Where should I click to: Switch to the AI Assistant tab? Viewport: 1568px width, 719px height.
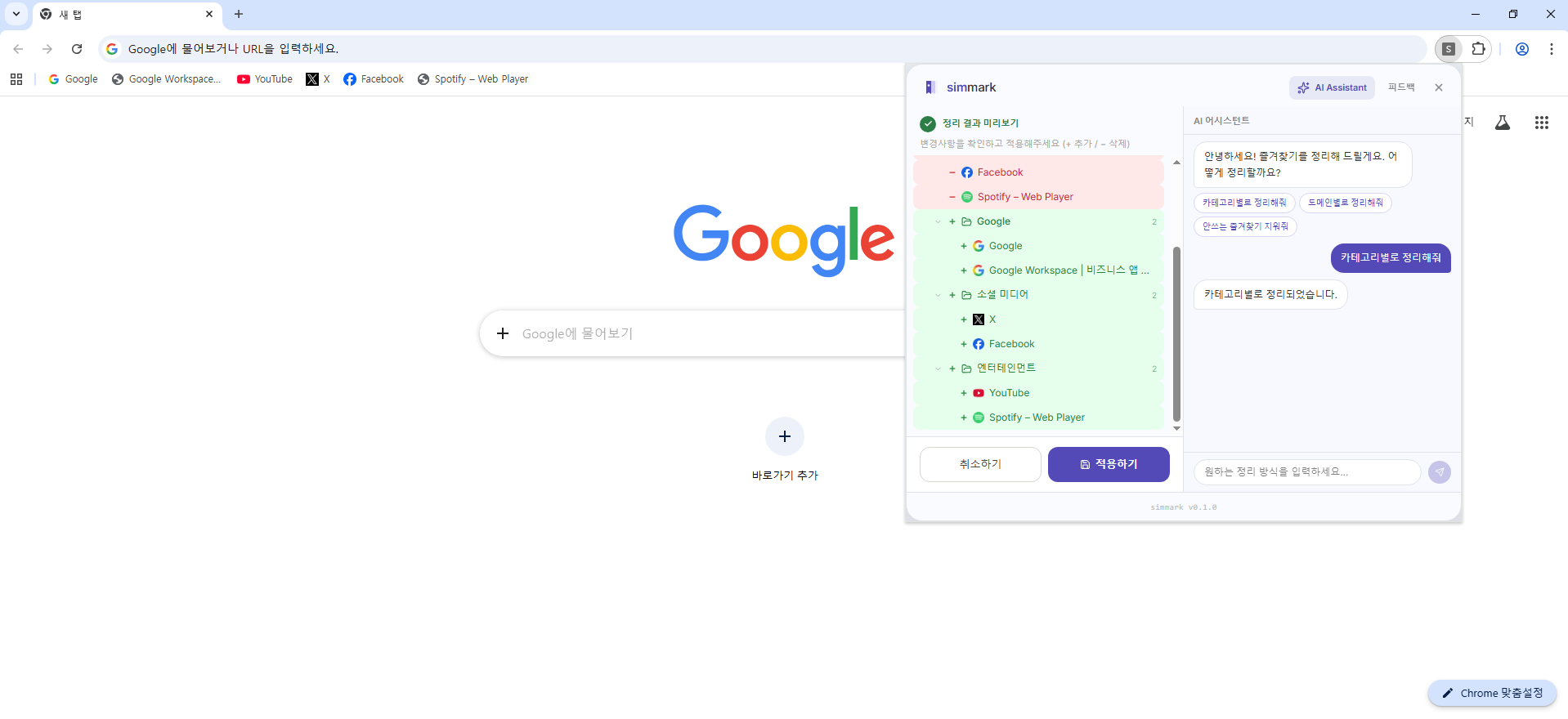(x=1332, y=87)
